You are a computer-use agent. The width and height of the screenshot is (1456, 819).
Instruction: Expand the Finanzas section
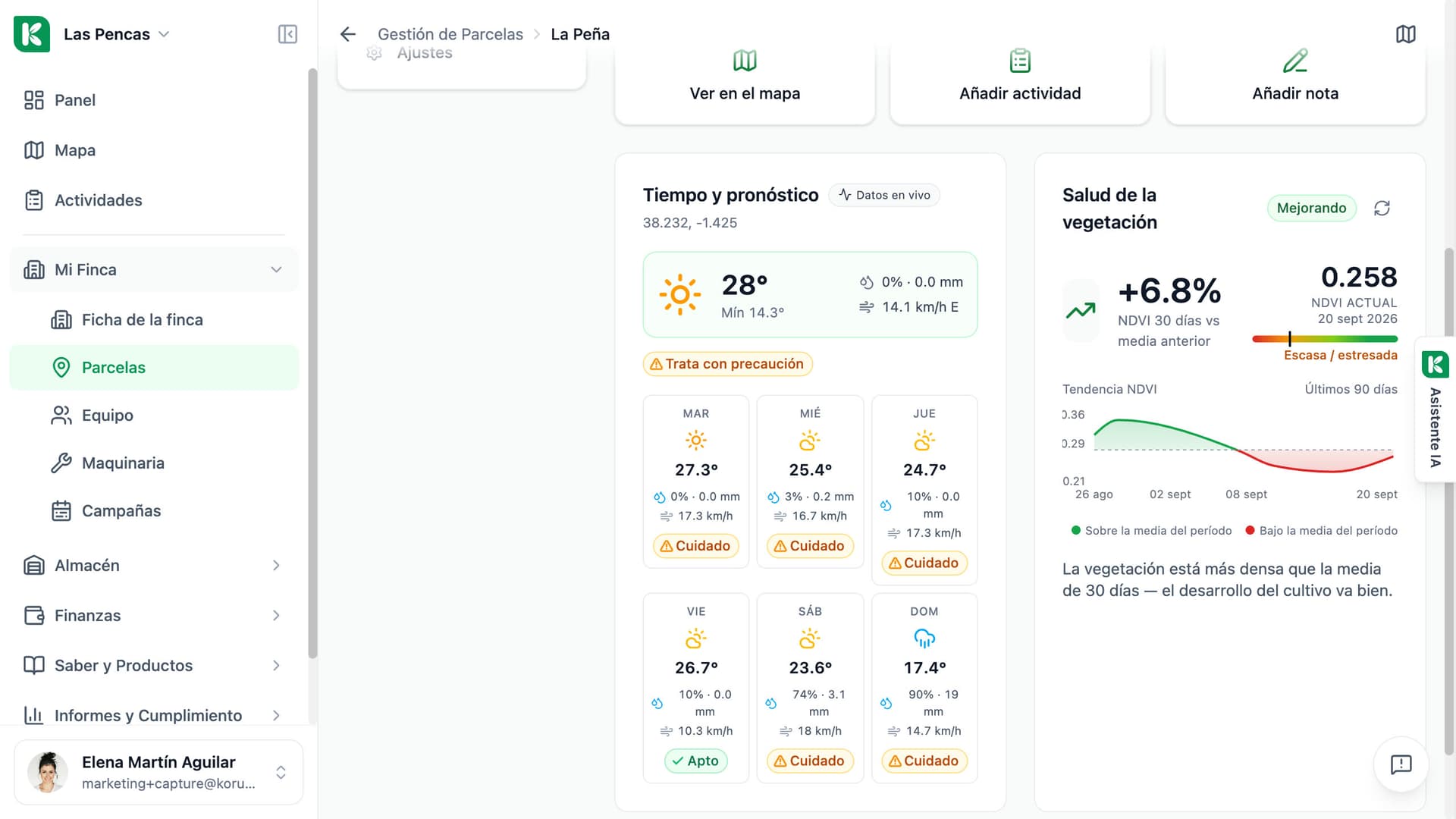click(276, 615)
